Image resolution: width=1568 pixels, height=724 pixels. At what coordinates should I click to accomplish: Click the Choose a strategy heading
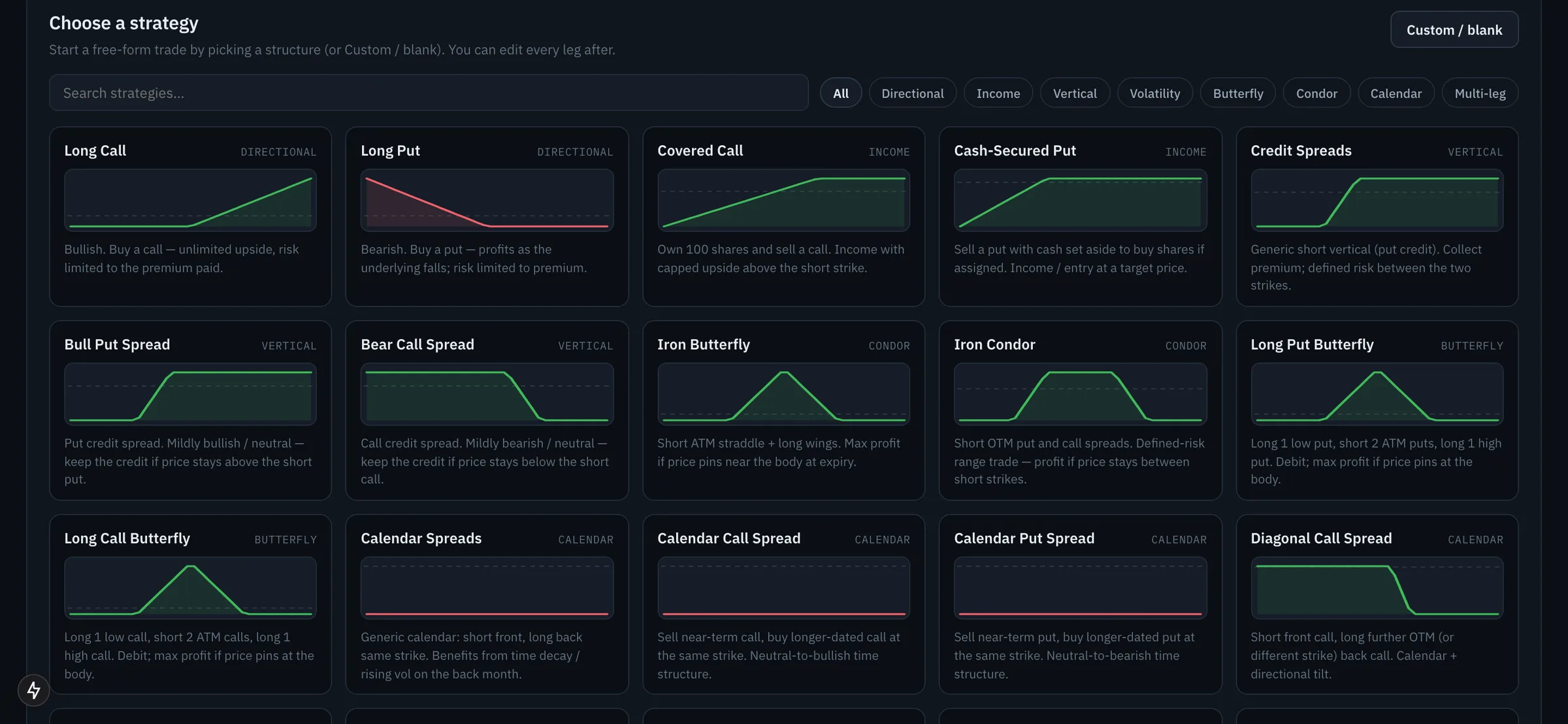coord(123,23)
